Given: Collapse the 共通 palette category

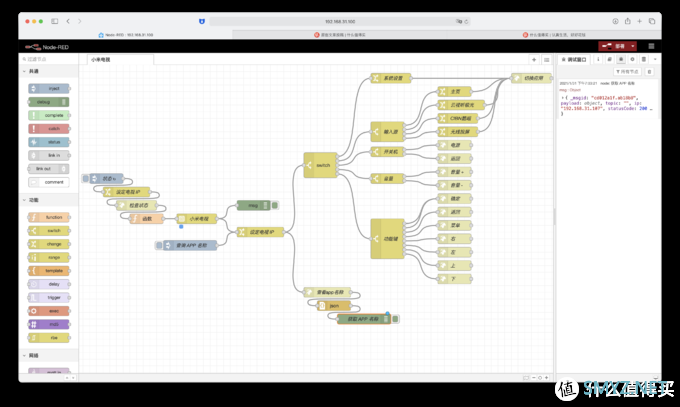Looking at the screenshot, I should 35,73.
